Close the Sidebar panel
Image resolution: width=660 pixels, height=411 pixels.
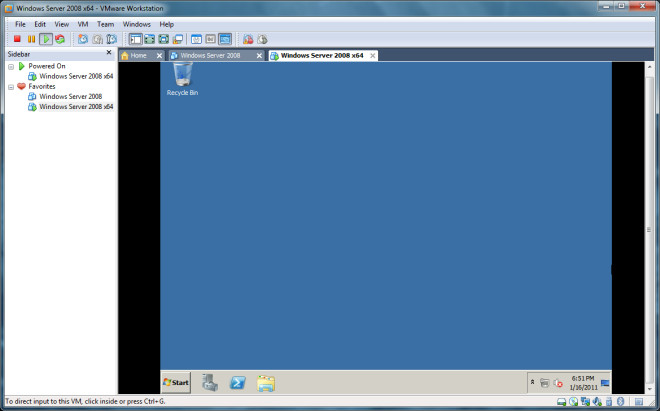pos(109,53)
